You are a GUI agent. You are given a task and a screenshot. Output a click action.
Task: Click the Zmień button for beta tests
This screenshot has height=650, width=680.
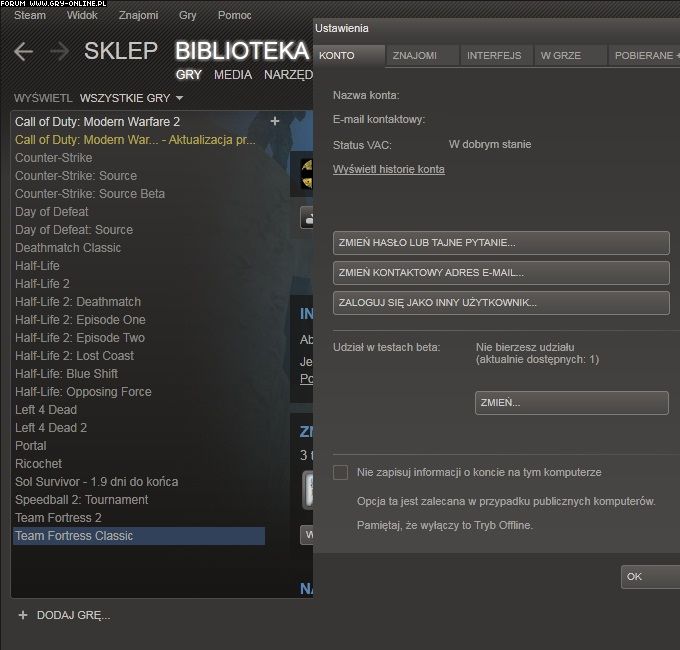(x=572, y=403)
